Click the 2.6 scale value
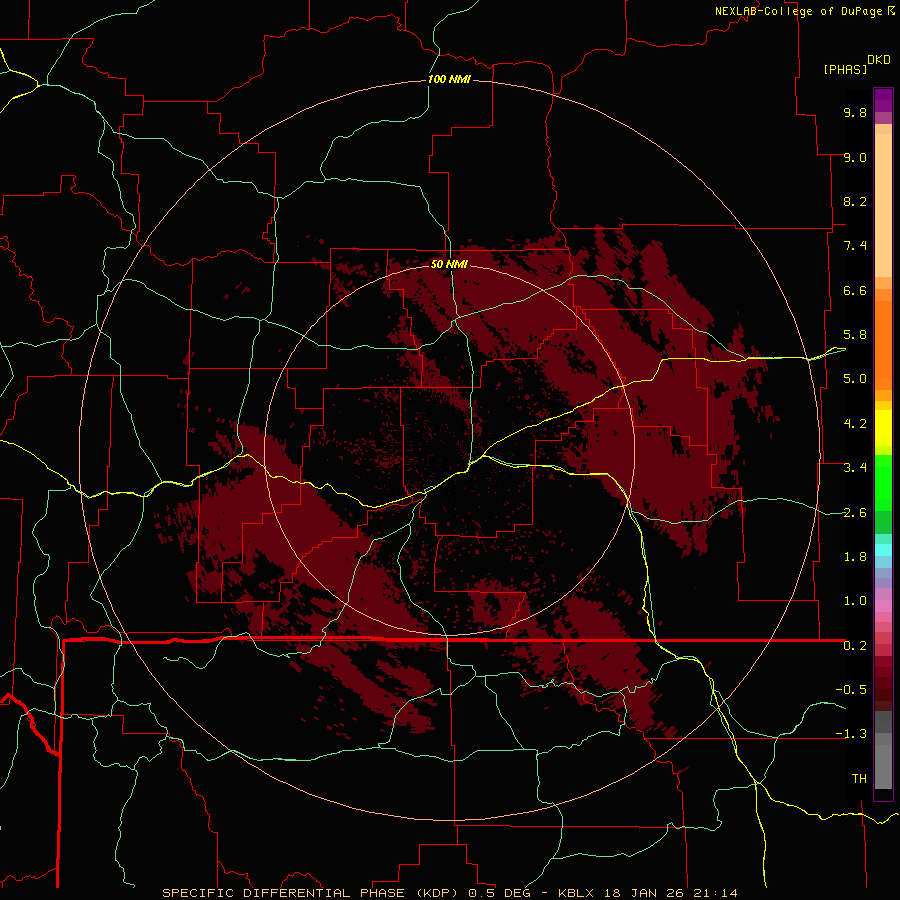This screenshot has height=900, width=900. pyautogui.click(x=855, y=513)
